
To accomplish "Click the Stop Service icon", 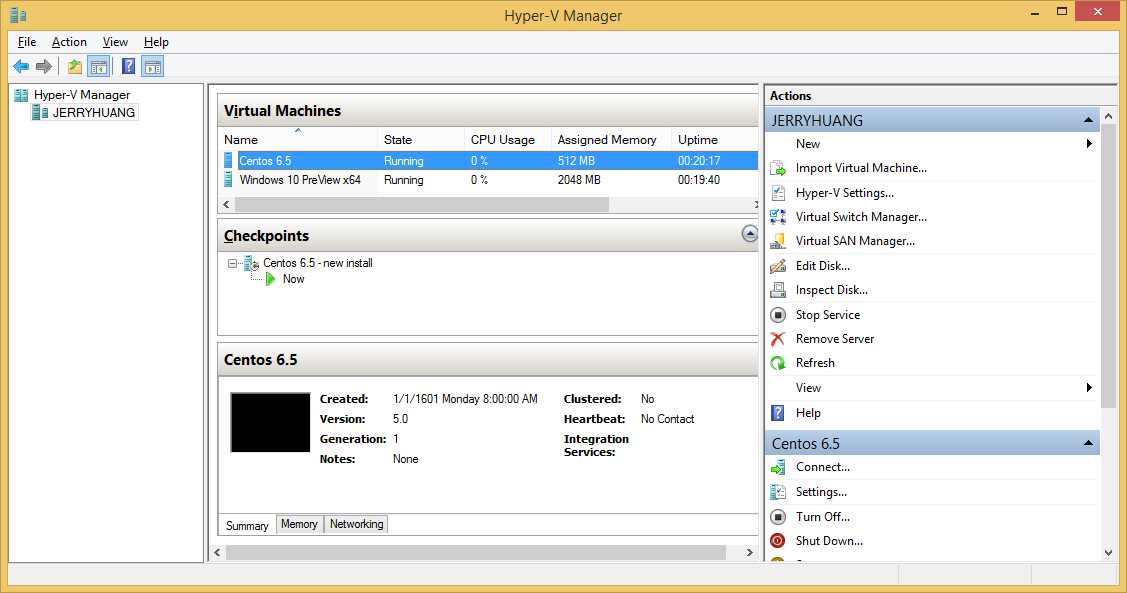I will 778,315.
